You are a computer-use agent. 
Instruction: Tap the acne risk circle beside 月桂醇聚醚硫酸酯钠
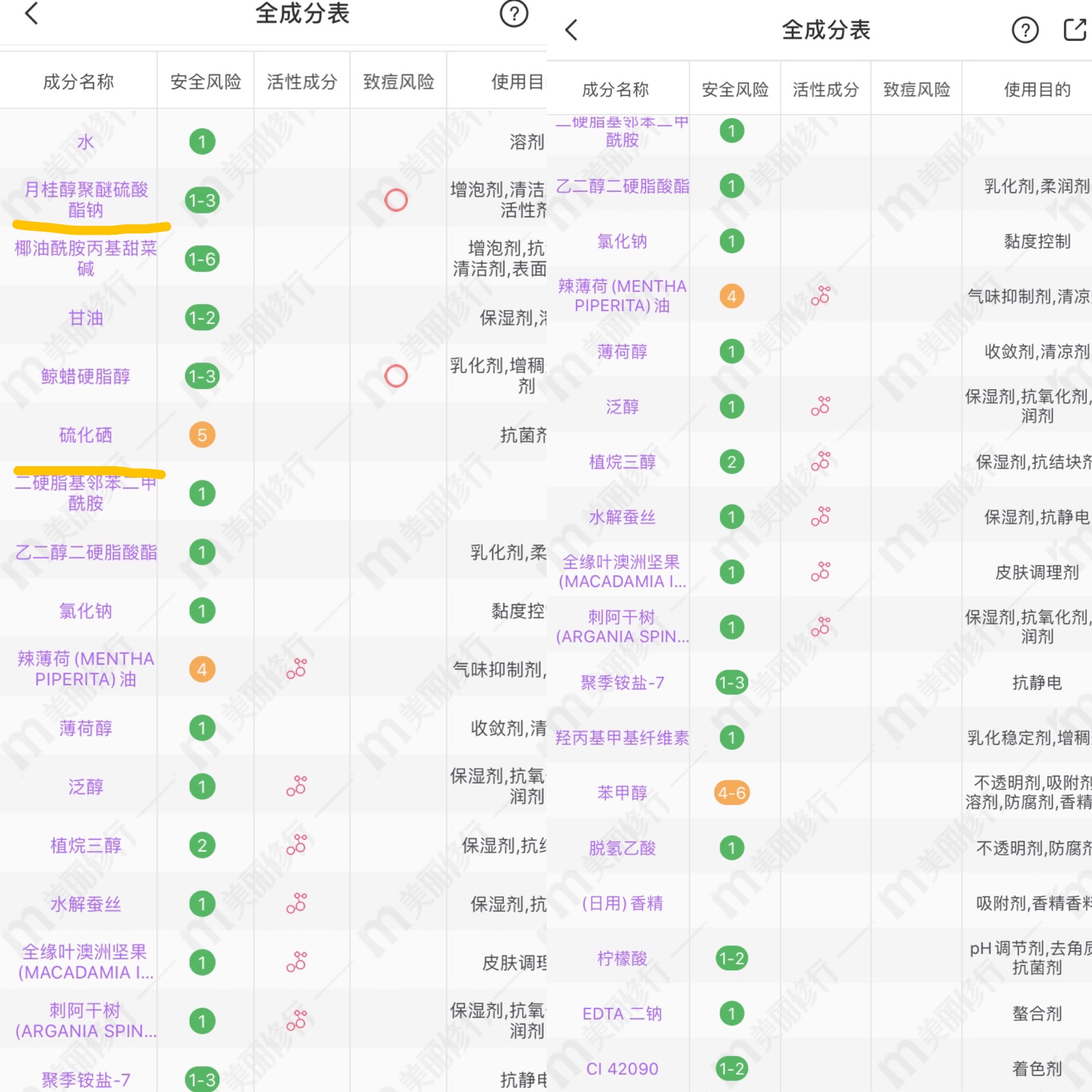[x=396, y=199]
